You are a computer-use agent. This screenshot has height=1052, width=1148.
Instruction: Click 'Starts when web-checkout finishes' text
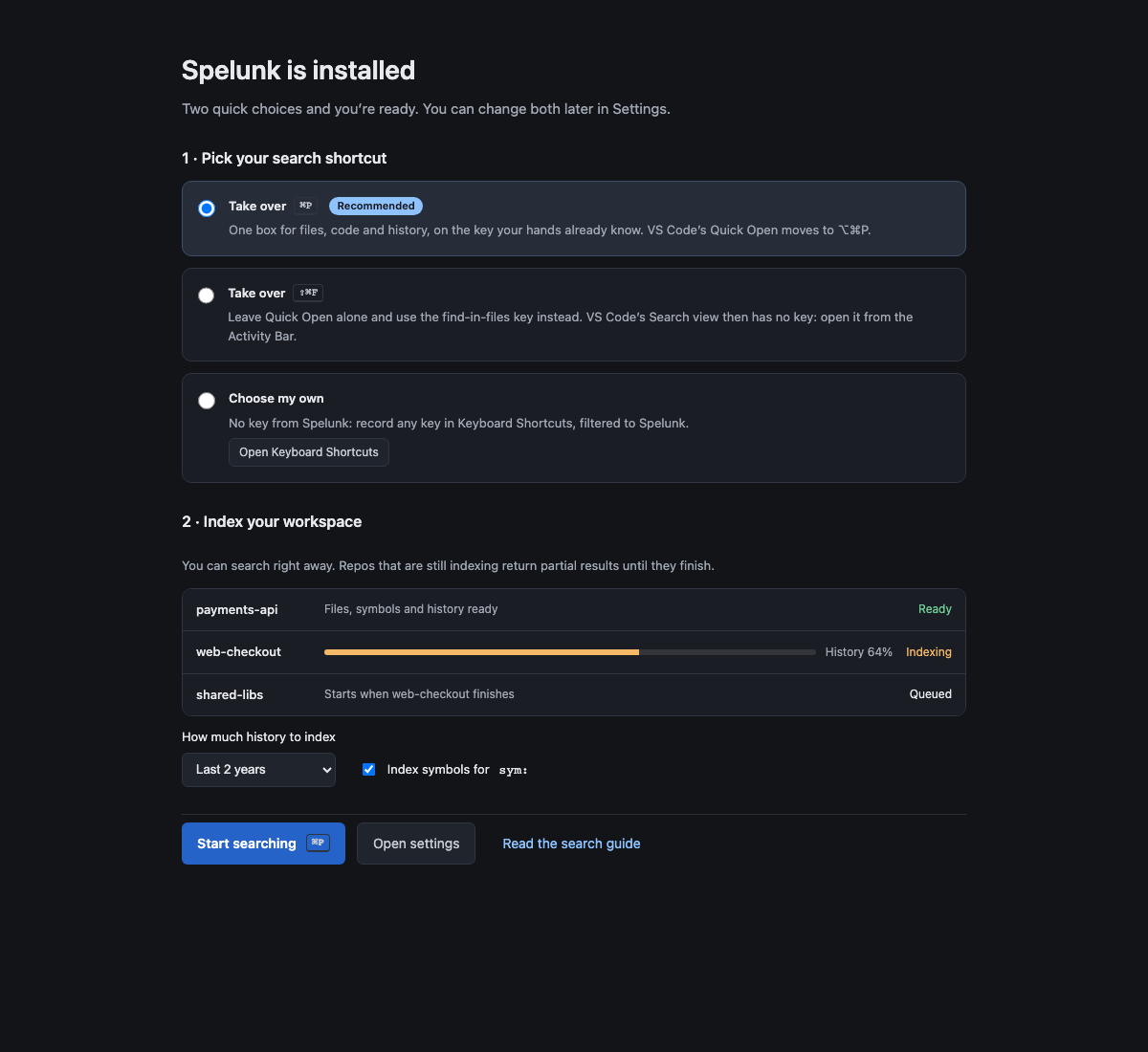coord(419,694)
